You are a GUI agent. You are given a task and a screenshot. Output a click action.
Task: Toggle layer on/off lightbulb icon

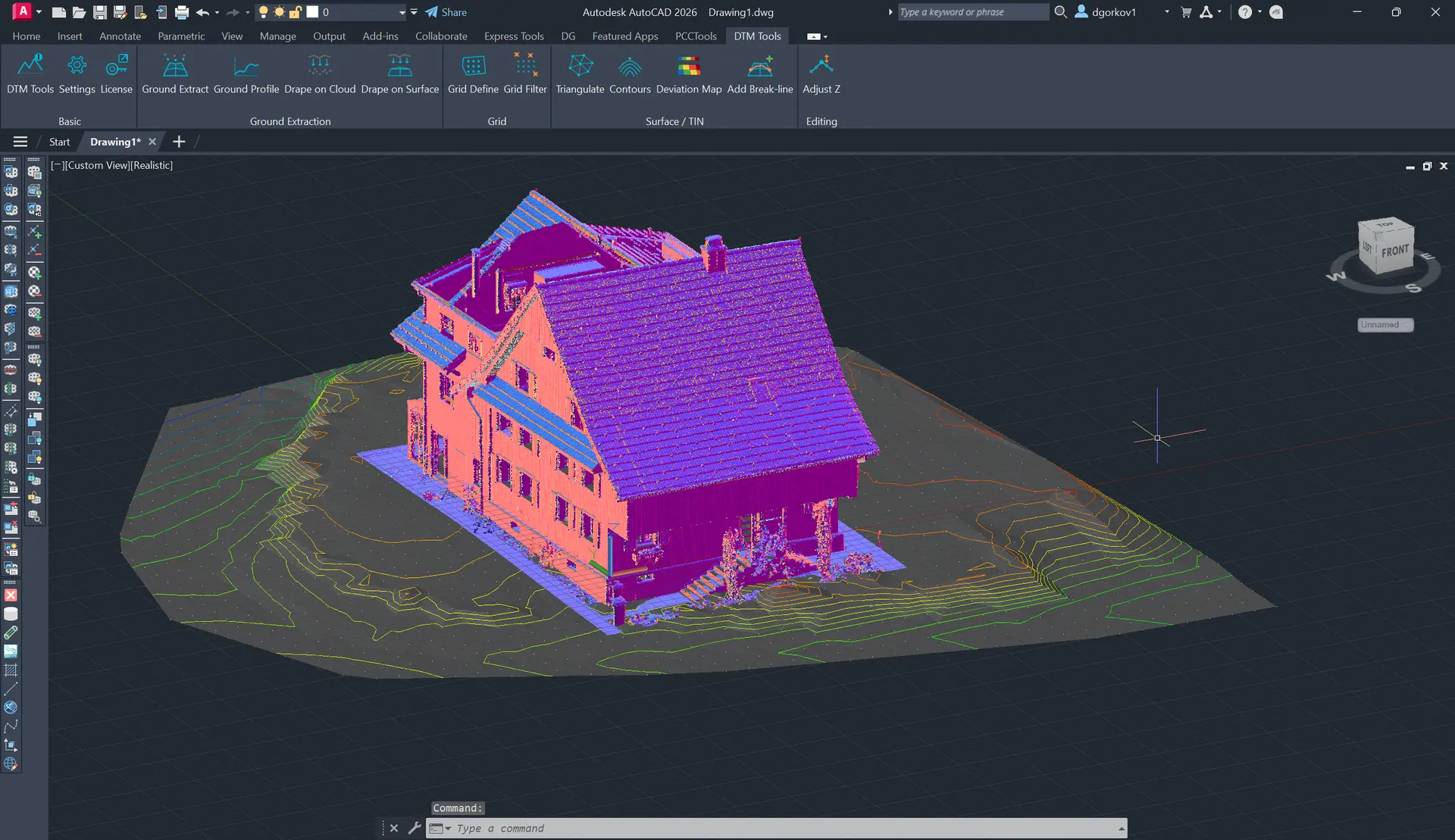pyautogui.click(x=263, y=12)
